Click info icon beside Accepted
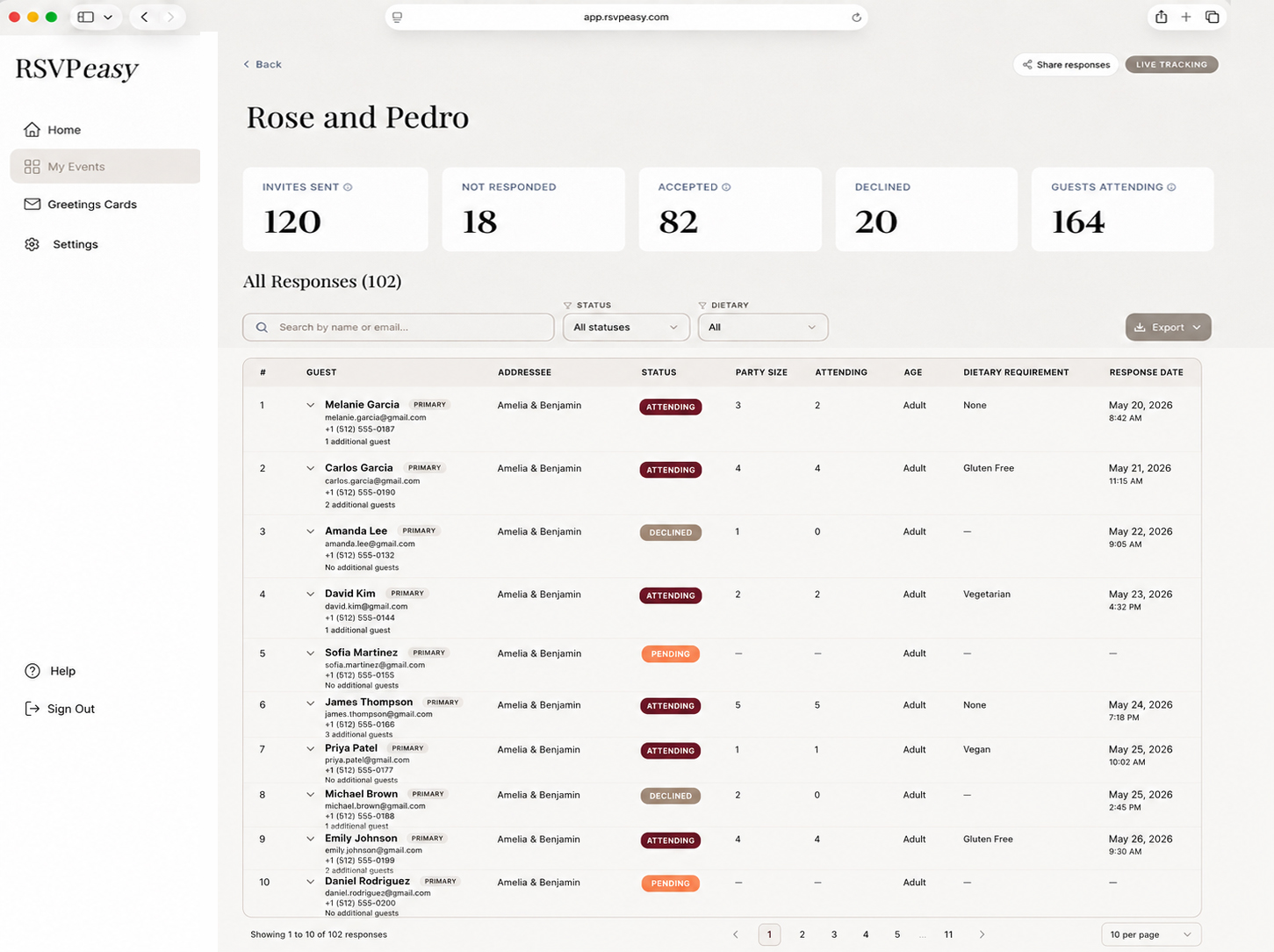The image size is (1274, 952). 726,187
